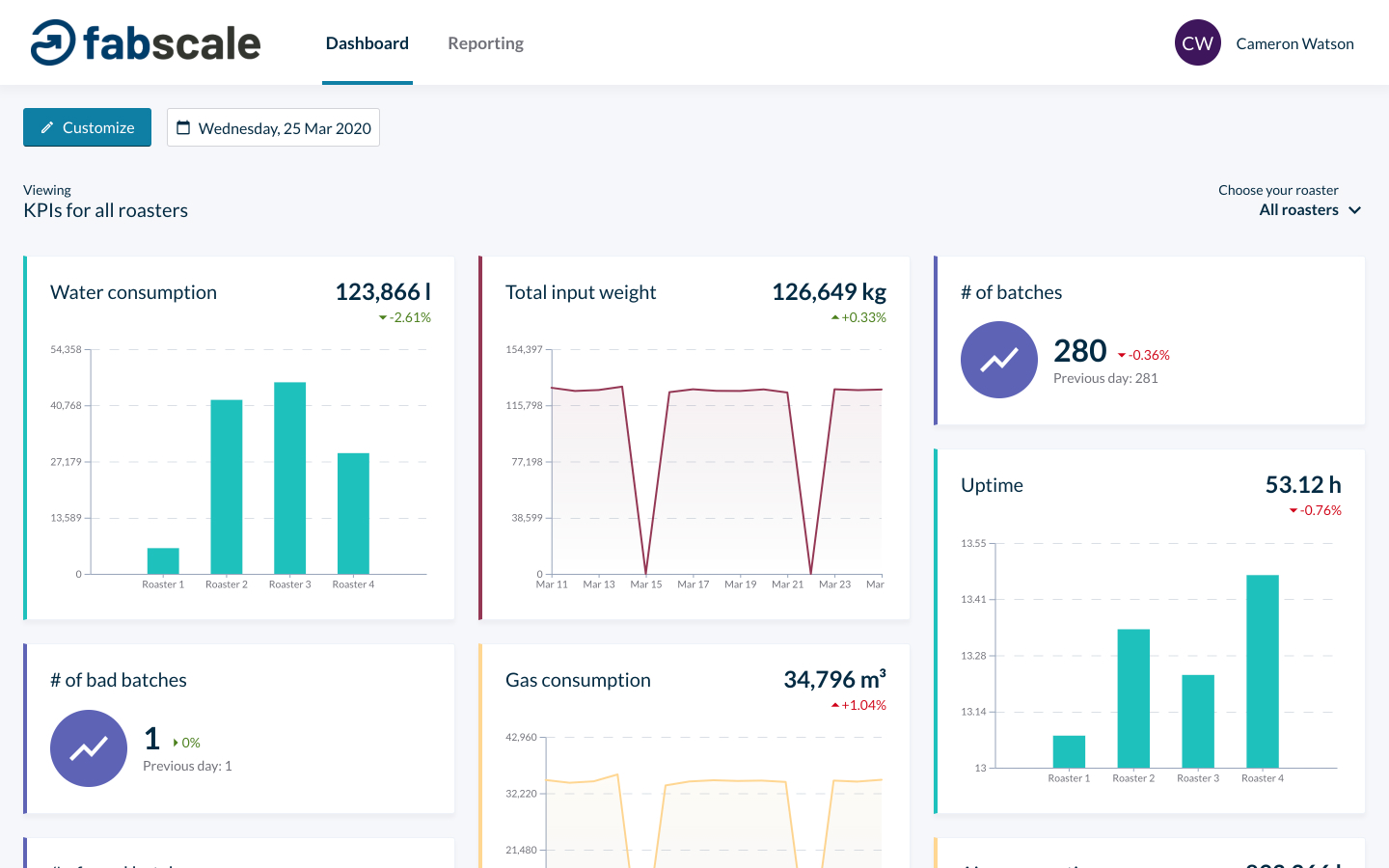Click the 54,358 axis label in Water chart
Viewport: 1389px width, 868px height.
pos(66,349)
